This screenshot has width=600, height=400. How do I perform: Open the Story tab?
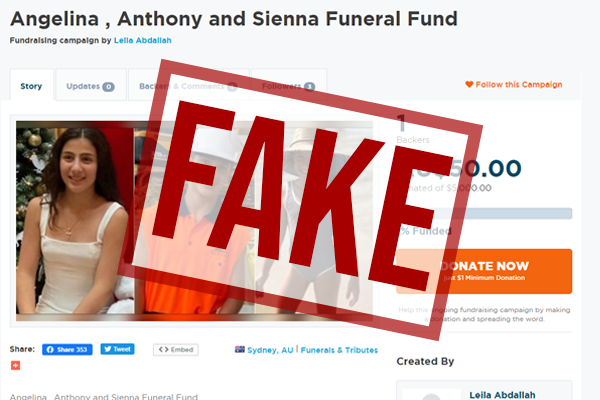click(31, 86)
